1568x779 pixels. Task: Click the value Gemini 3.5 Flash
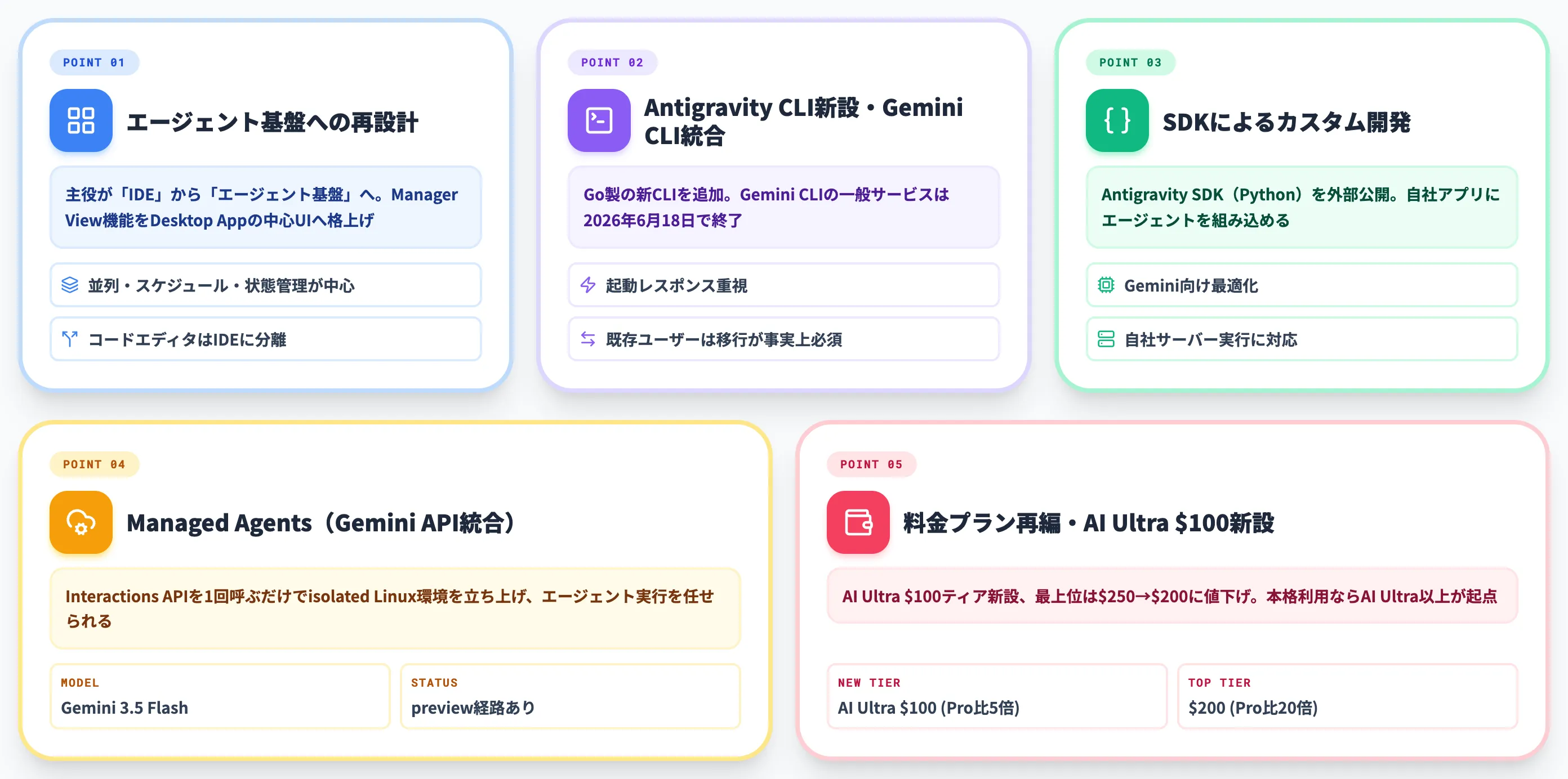pos(124,708)
